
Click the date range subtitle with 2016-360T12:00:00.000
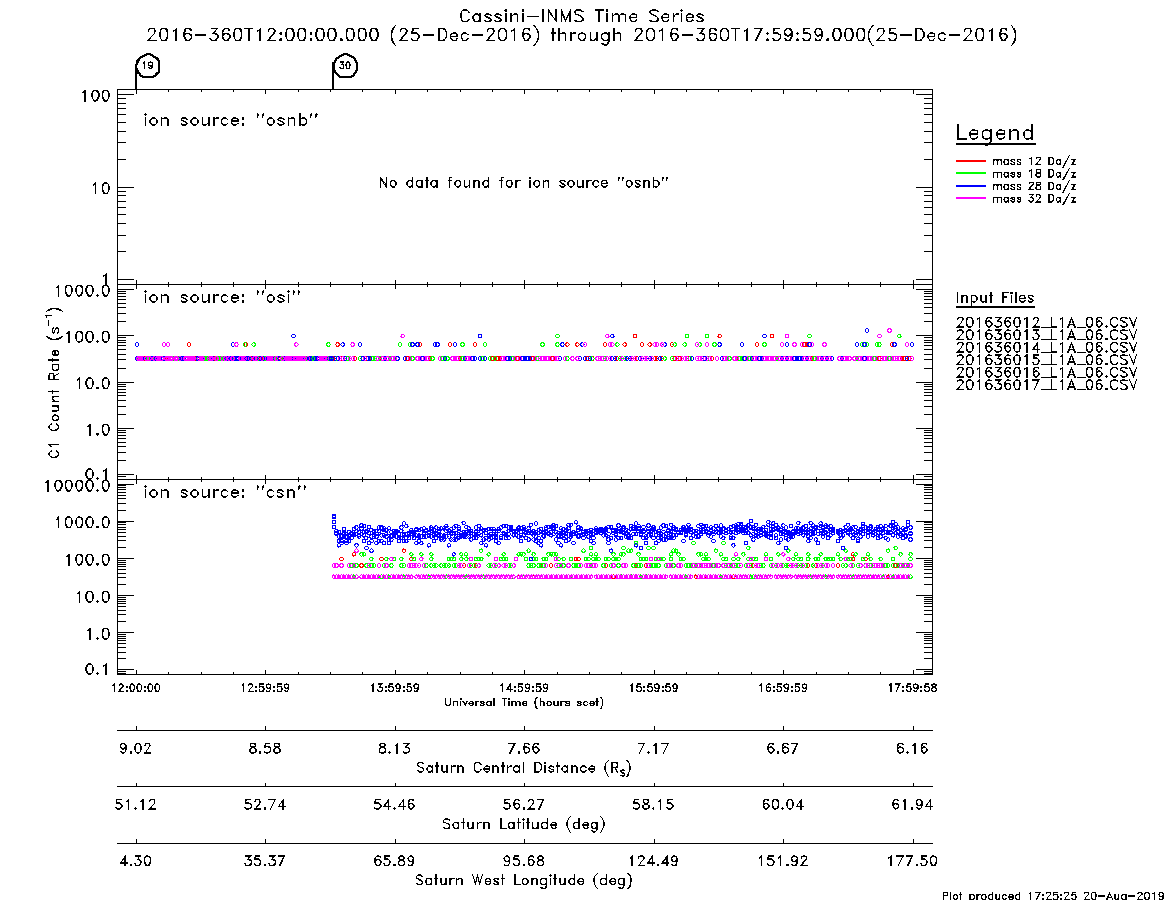pos(582,35)
